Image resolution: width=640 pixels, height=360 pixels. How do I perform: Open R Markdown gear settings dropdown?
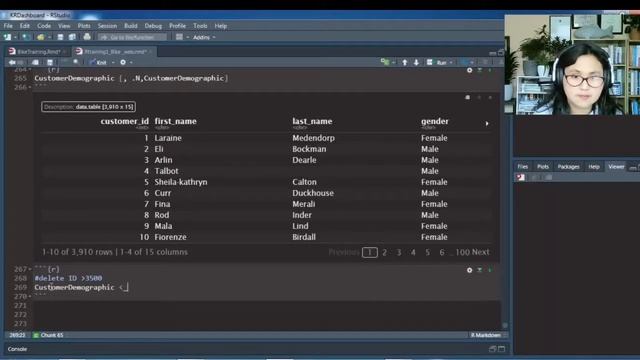click(x=123, y=62)
